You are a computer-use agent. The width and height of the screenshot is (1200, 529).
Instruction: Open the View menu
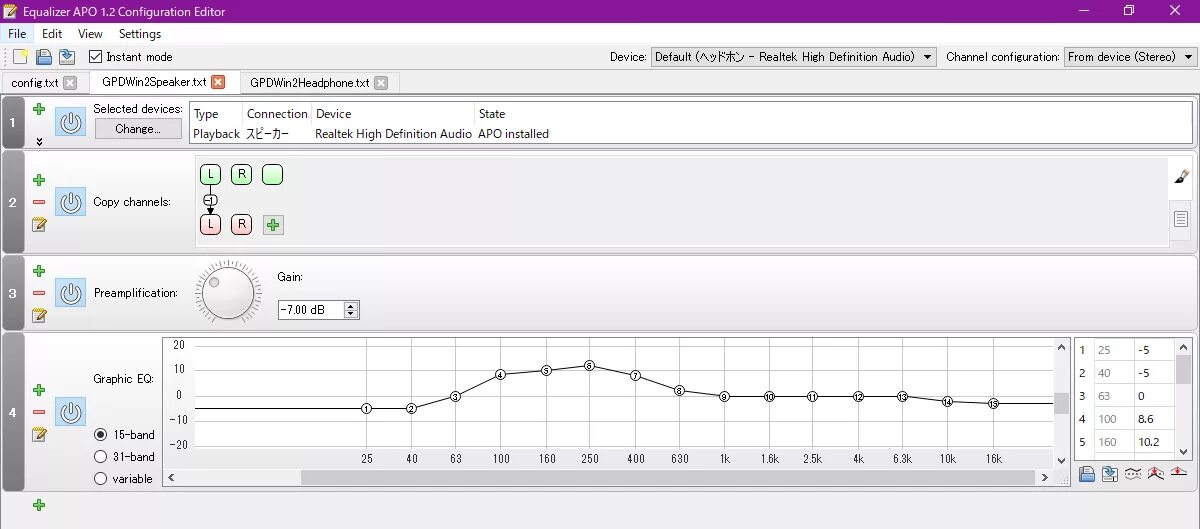point(90,34)
